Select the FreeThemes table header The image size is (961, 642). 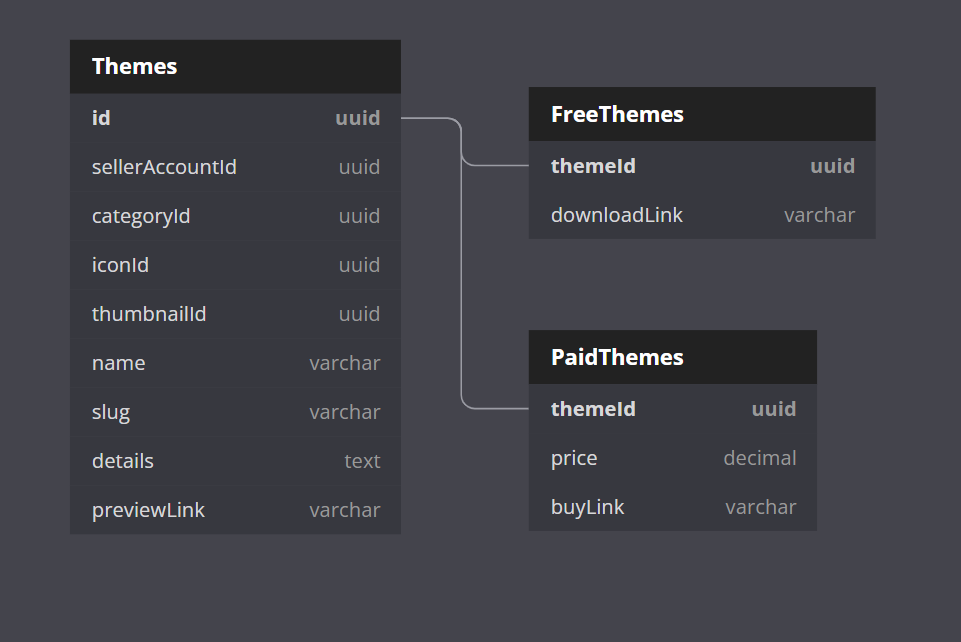[x=702, y=114]
